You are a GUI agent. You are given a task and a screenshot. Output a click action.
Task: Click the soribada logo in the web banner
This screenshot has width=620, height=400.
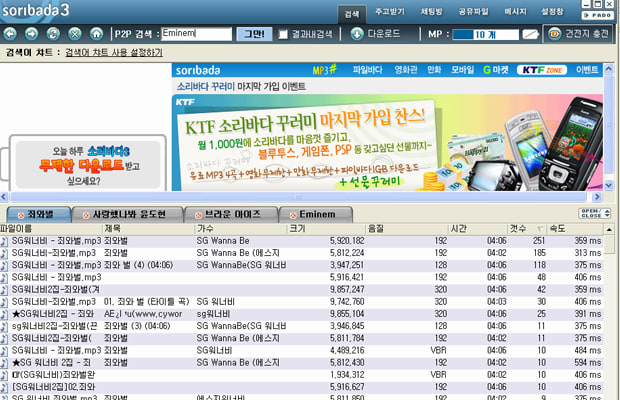click(x=198, y=70)
